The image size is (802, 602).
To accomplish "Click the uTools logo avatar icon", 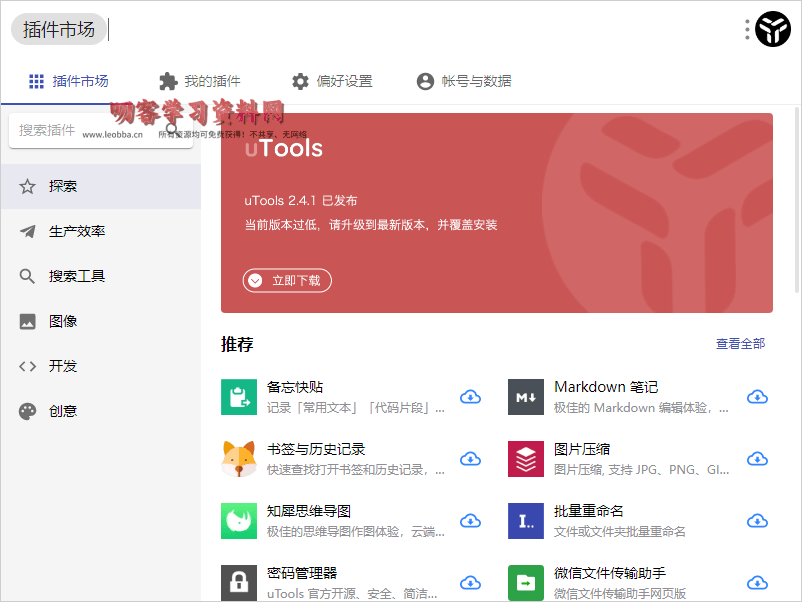I will click(772, 30).
